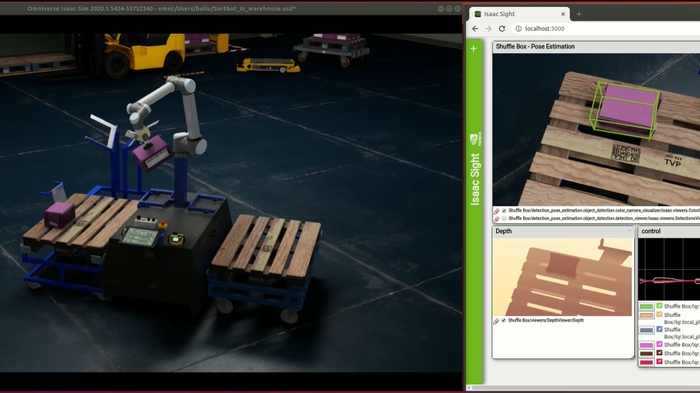700x393 pixels.
Task: Go forward in the browser
Action: click(x=488, y=29)
